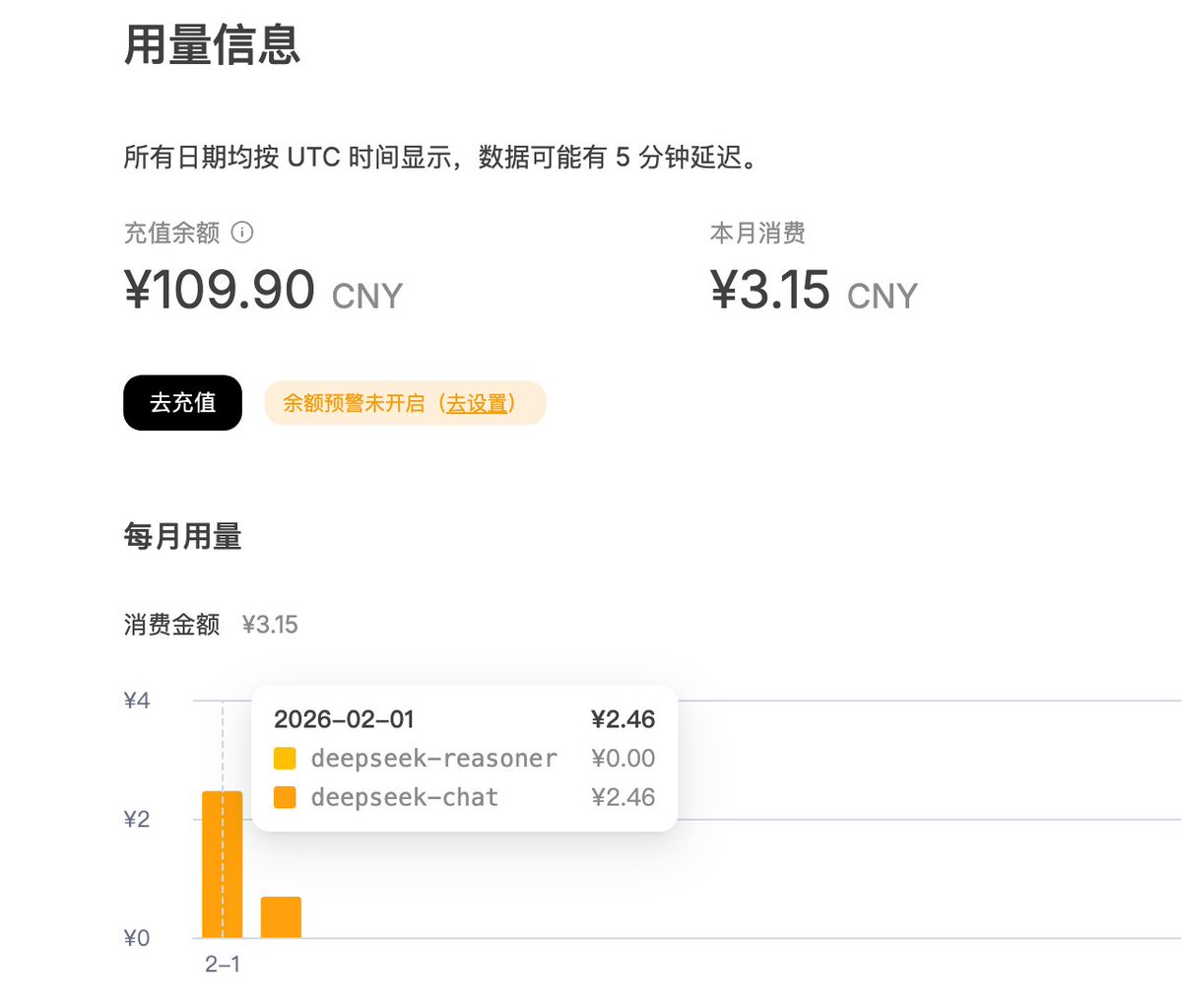Click the 每月用量 section heading
Screen dimensions: 1182x1008
click(x=182, y=537)
